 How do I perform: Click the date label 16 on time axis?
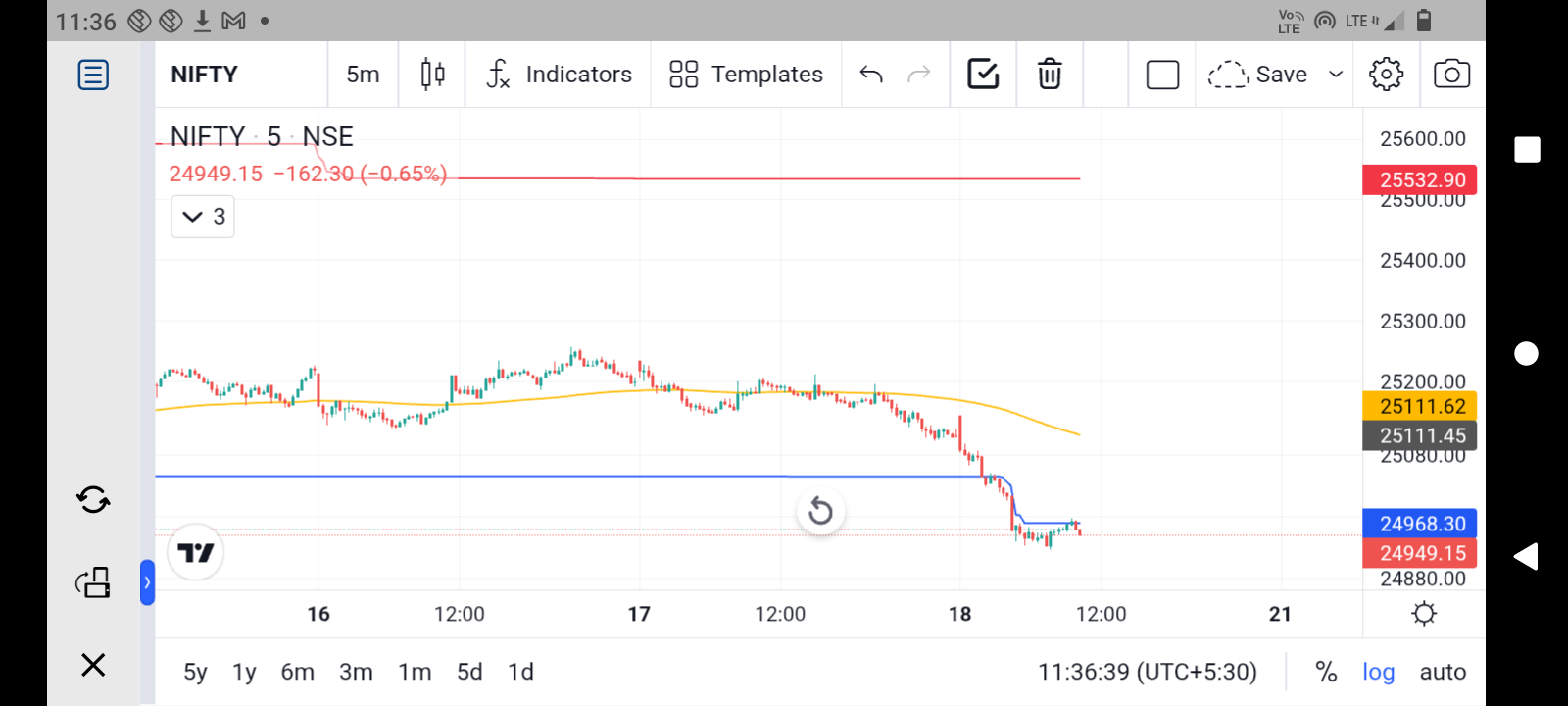point(318,614)
